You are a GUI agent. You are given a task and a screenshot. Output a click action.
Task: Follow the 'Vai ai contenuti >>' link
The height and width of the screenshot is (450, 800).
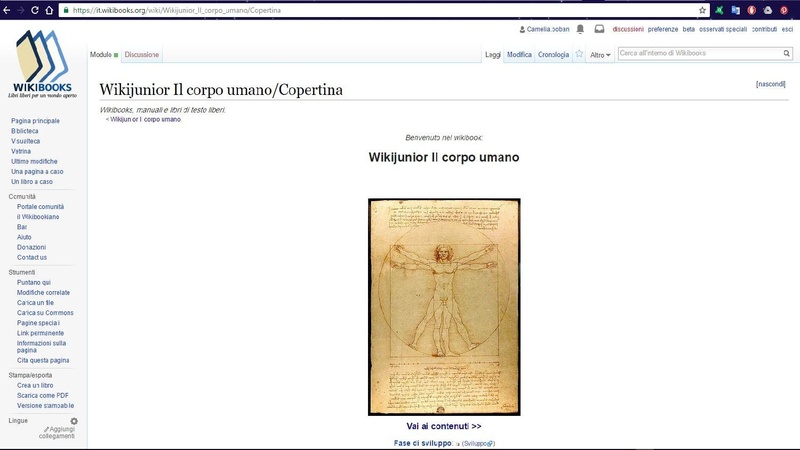point(444,426)
